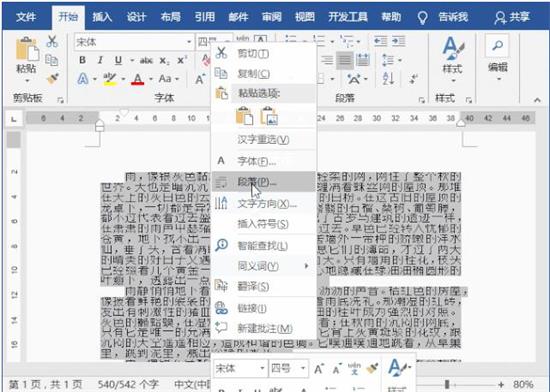
Task: Choose 段落(P)... from the context menu
Action: coord(264,182)
